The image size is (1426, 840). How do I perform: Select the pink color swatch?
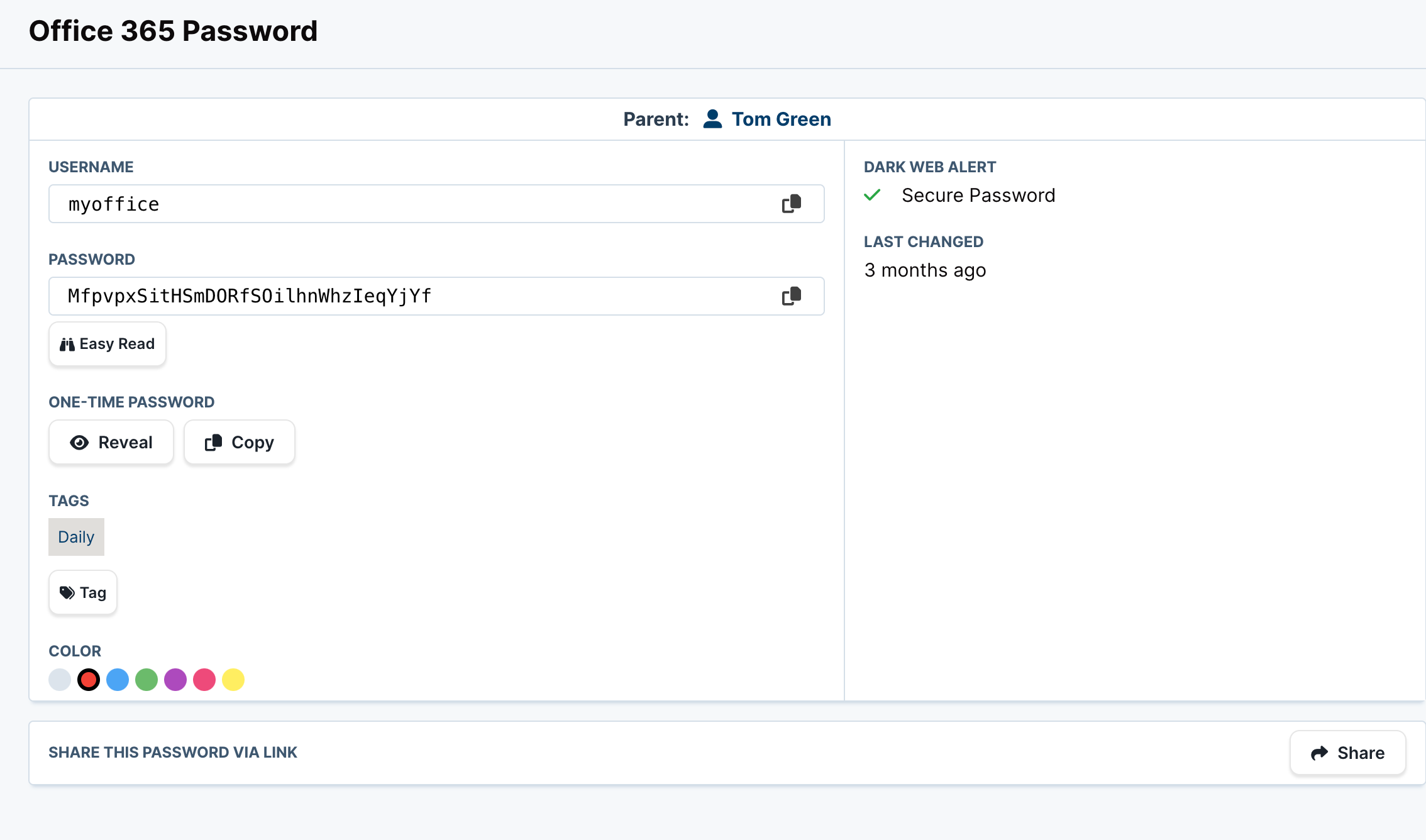[x=204, y=680]
